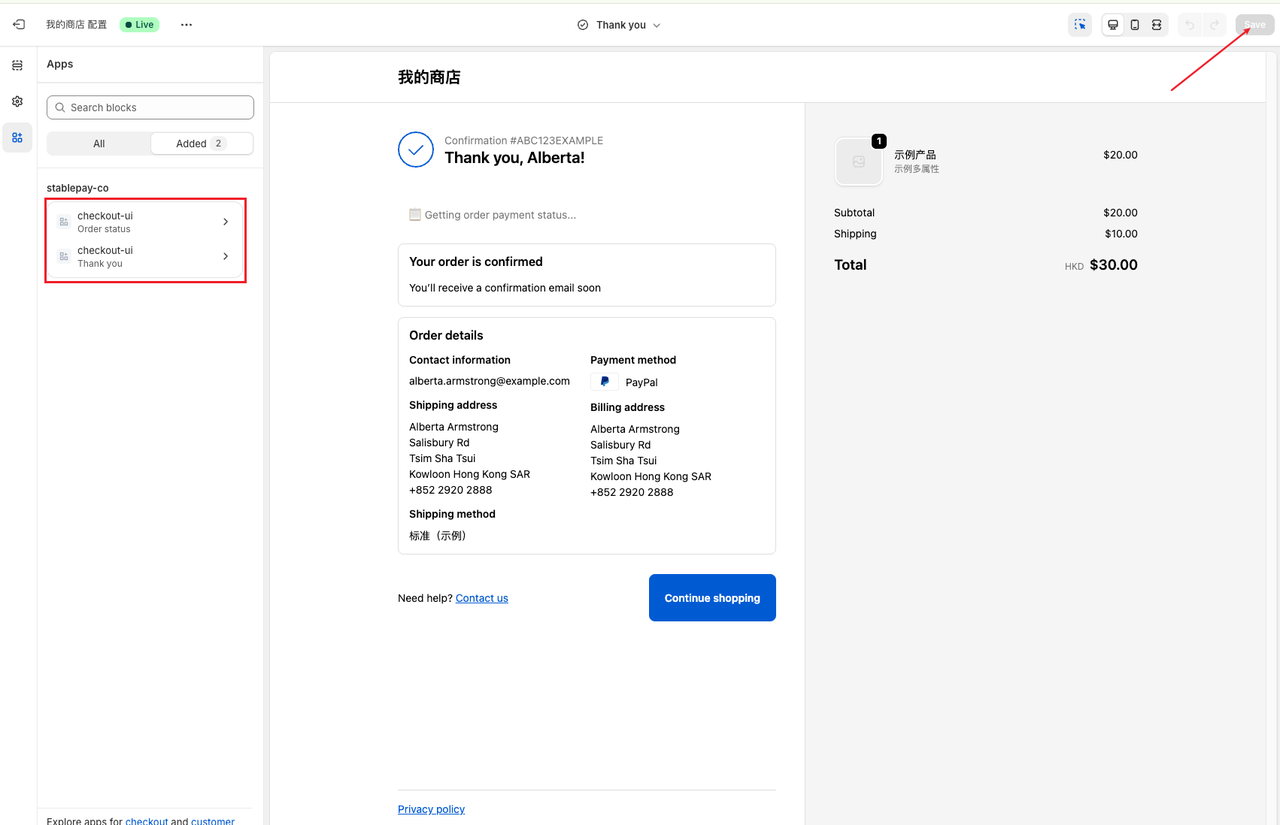This screenshot has width=1280, height=825.
Task: Select the All blocks tab
Action: tap(99, 143)
